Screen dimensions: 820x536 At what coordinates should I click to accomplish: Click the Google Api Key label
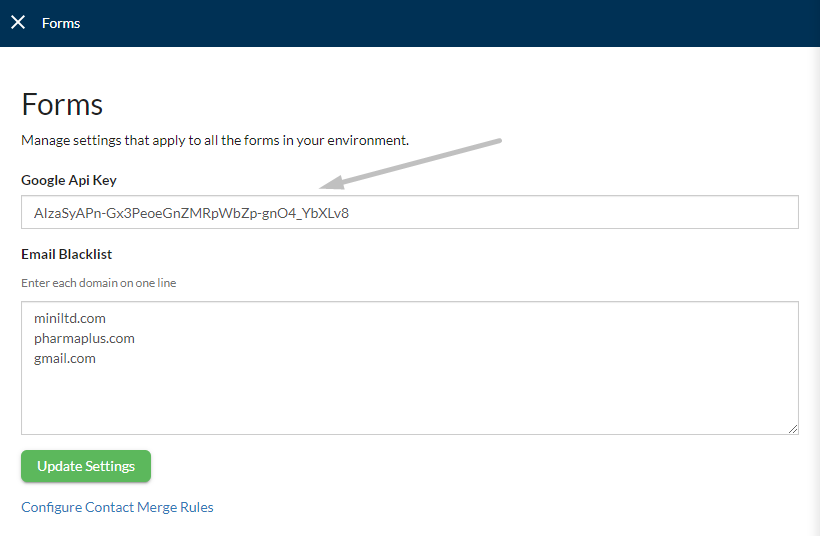pos(69,180)
